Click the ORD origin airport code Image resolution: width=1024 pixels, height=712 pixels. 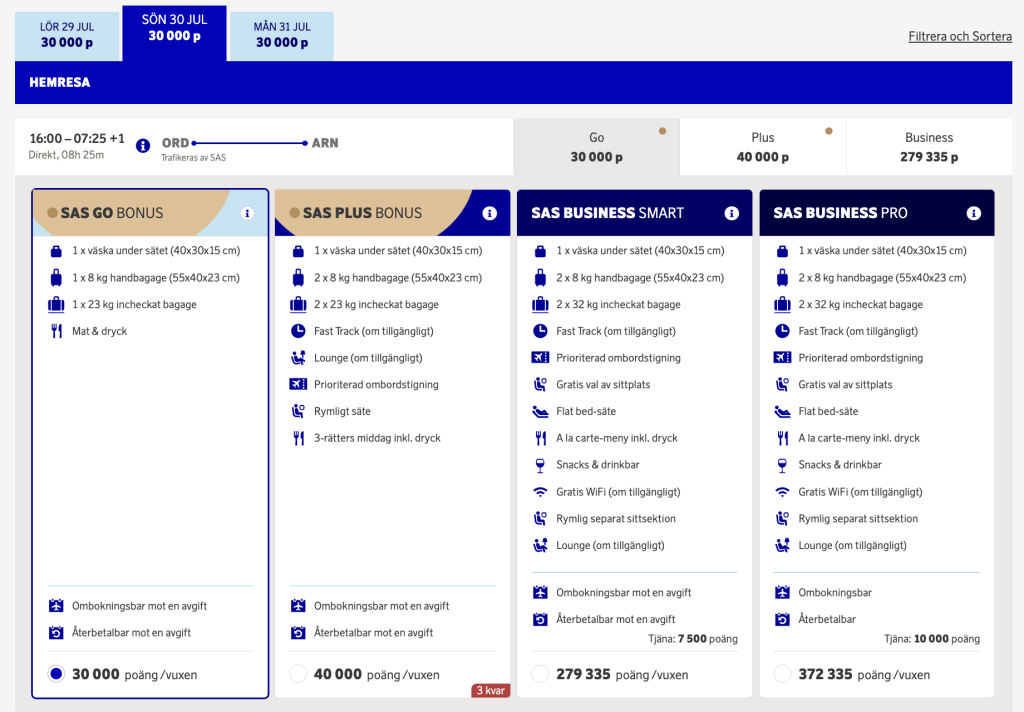[175, 143]
